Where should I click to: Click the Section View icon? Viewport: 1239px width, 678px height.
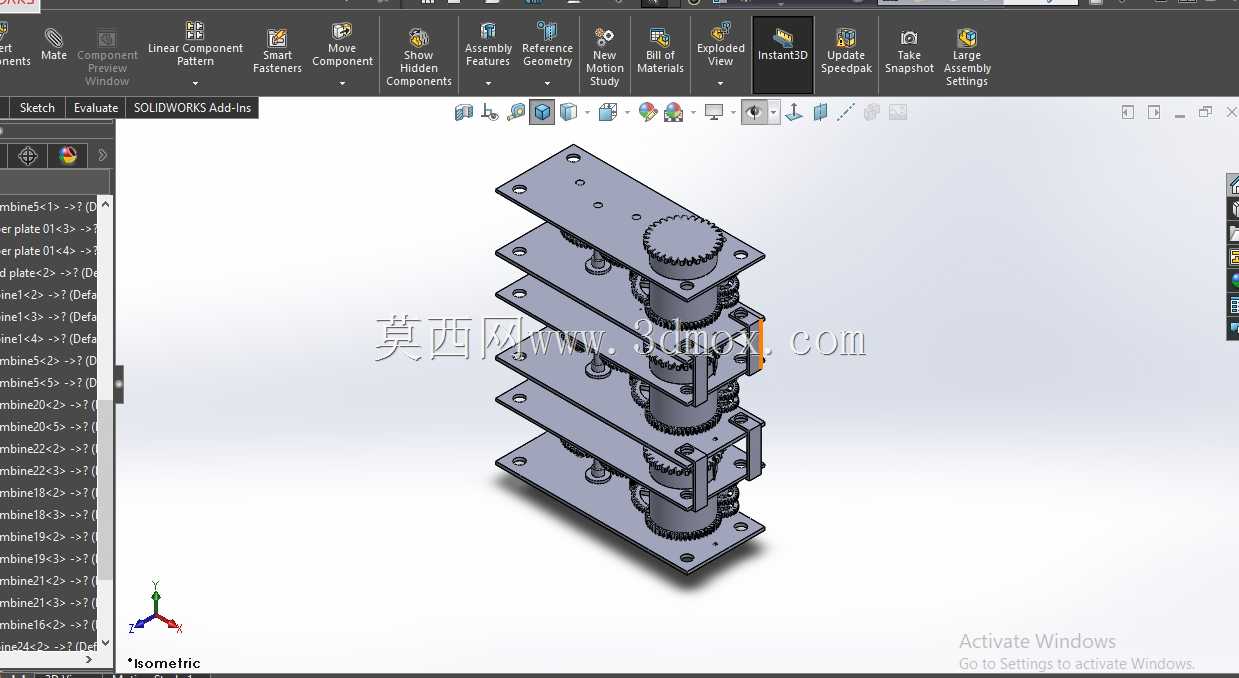point(464,112)
